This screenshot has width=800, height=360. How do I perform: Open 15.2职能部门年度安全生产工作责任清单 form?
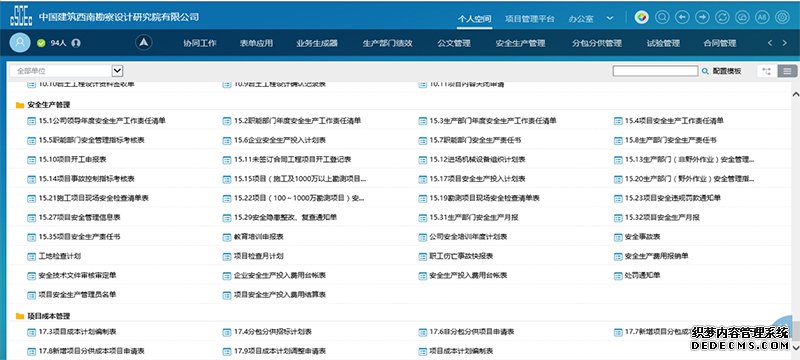[x=297, y=121]
